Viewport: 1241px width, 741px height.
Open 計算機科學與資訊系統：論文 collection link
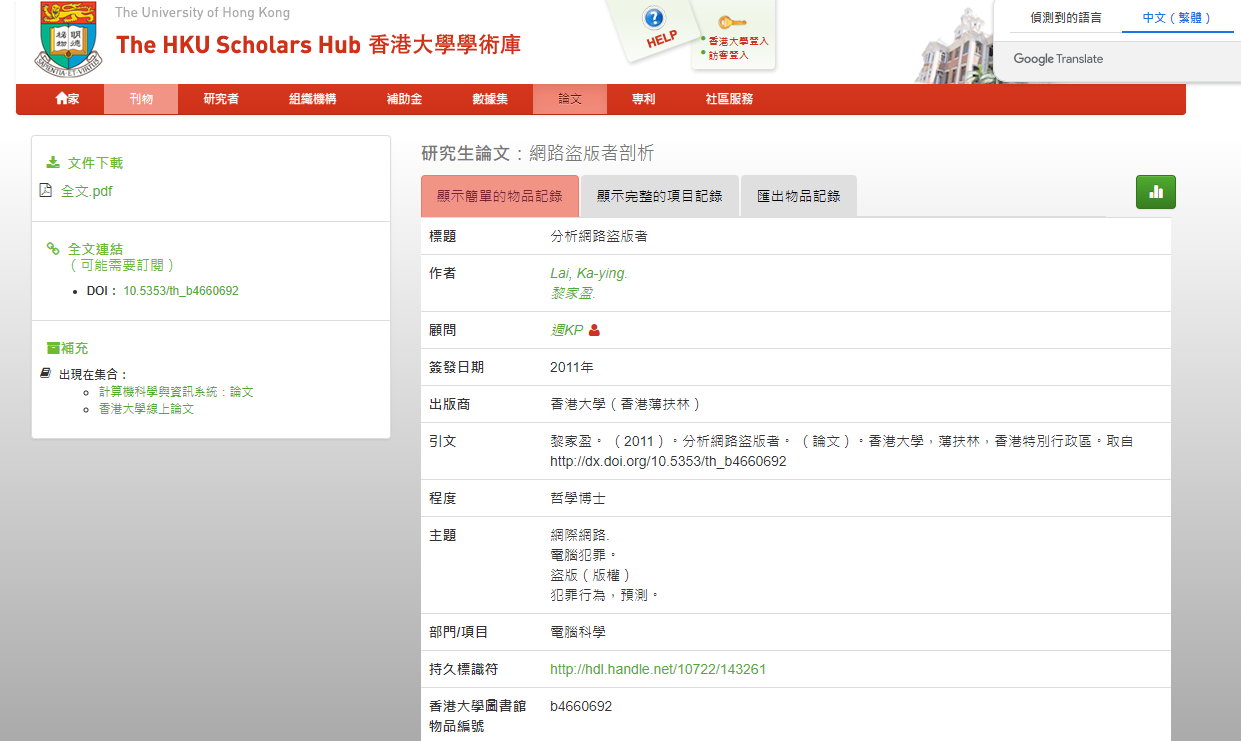click(176, 392)
